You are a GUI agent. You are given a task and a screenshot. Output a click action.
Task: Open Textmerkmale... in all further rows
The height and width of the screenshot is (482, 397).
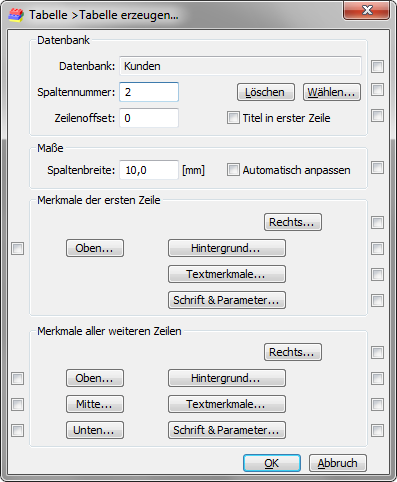pyautogui.click(x=227, y=404)
